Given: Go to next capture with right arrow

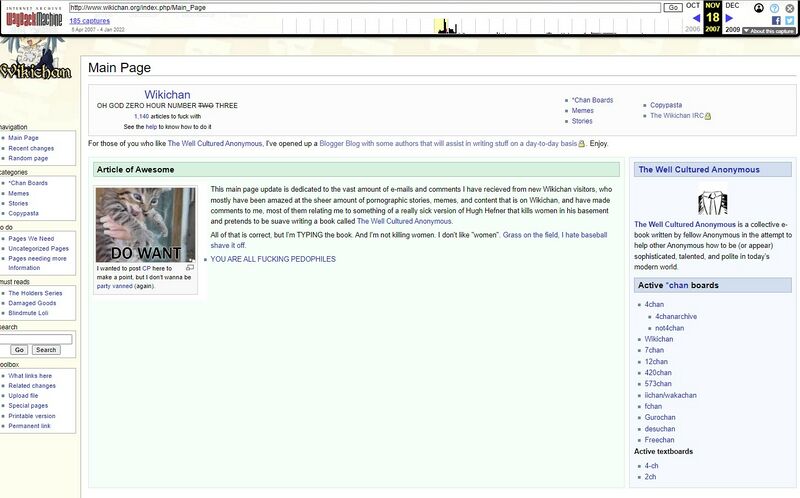Looking at the screenshot, I should [729, 18].
